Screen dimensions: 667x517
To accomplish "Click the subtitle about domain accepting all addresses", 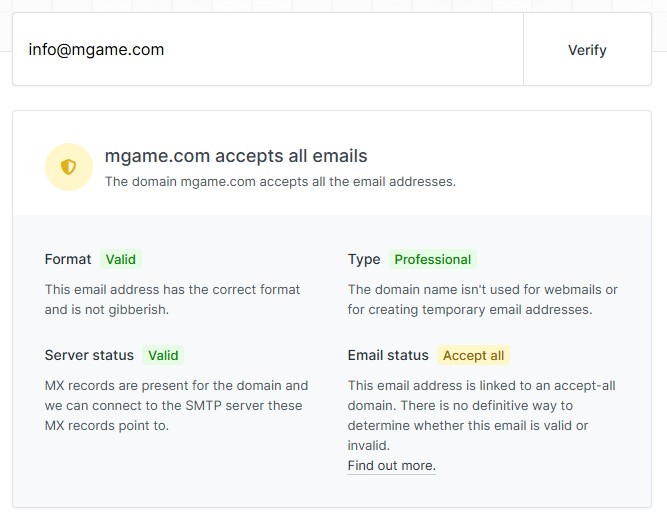I will click(x=280, y=182).
